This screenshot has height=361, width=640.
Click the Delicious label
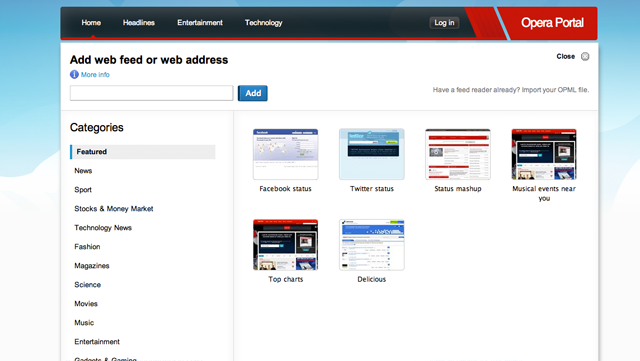[x=371, y=279]
